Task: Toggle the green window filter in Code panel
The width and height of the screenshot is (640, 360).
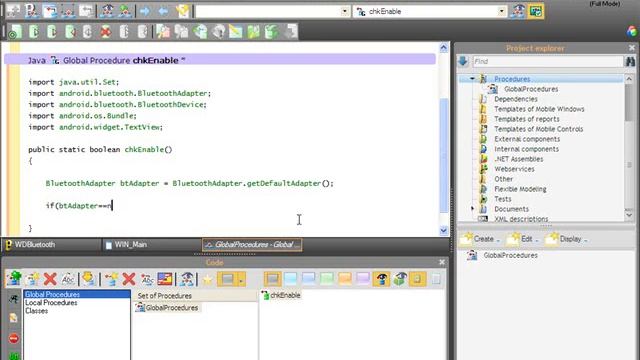Action: click(327, 279)
